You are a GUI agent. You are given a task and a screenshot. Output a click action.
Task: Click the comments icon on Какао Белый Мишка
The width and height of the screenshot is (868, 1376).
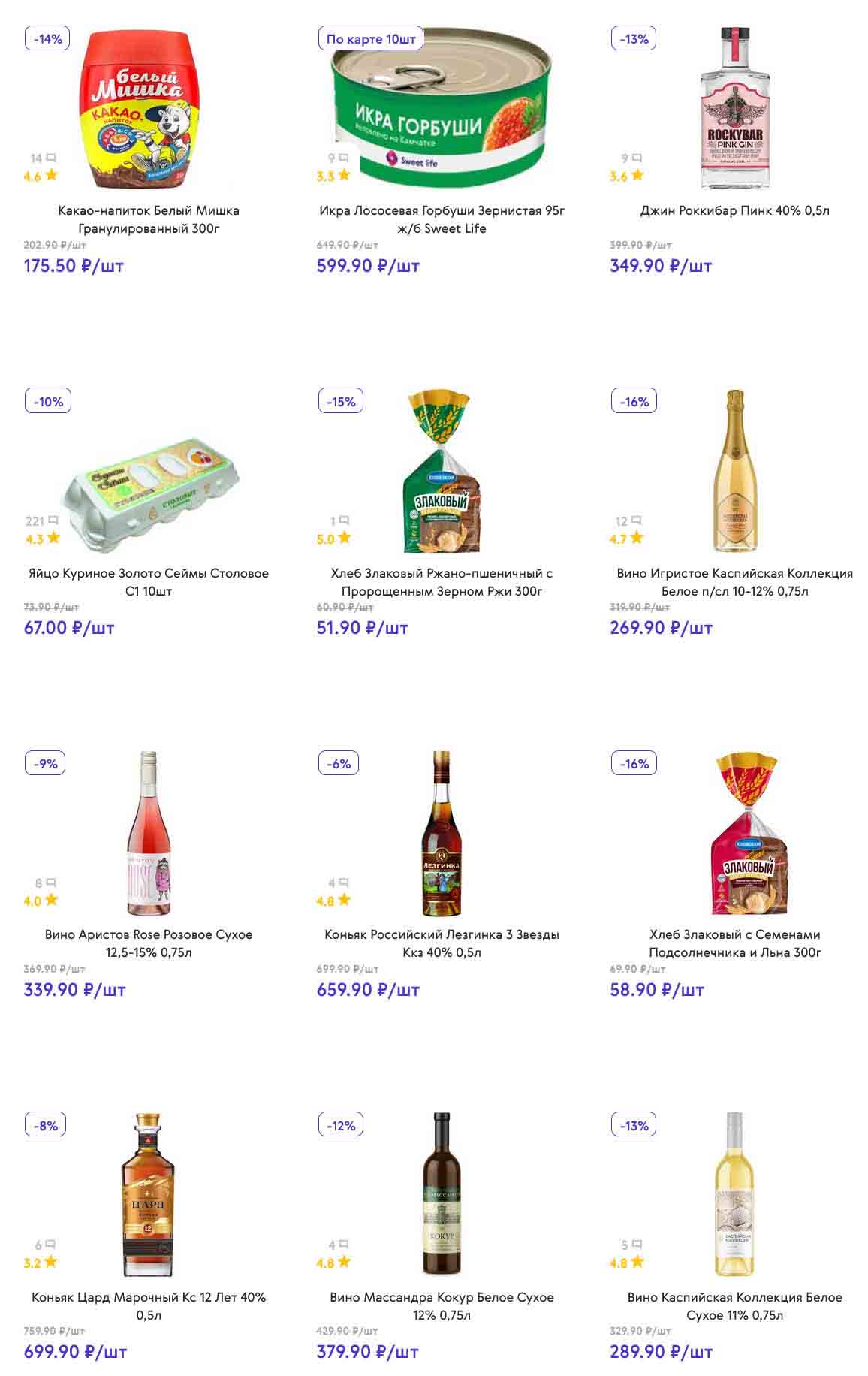click(51, 158)
